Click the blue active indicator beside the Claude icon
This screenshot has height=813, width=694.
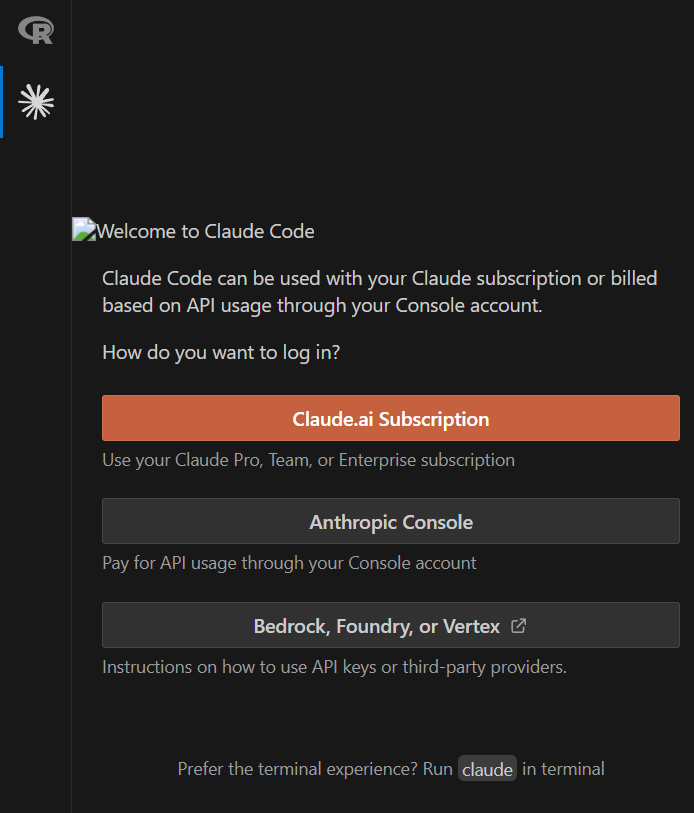tap(2, 101)
